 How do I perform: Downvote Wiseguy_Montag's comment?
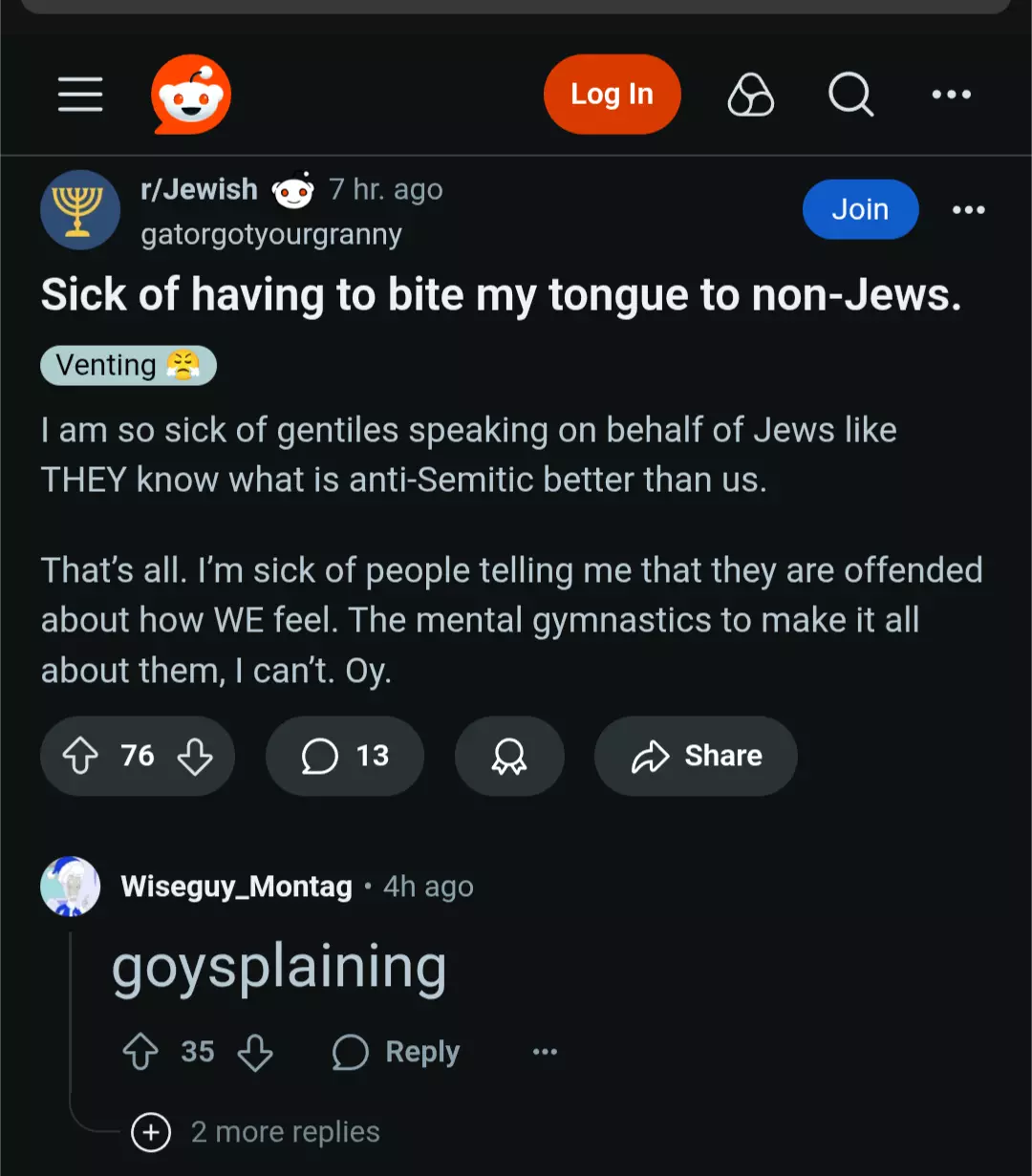click(x=255, y=1053)
